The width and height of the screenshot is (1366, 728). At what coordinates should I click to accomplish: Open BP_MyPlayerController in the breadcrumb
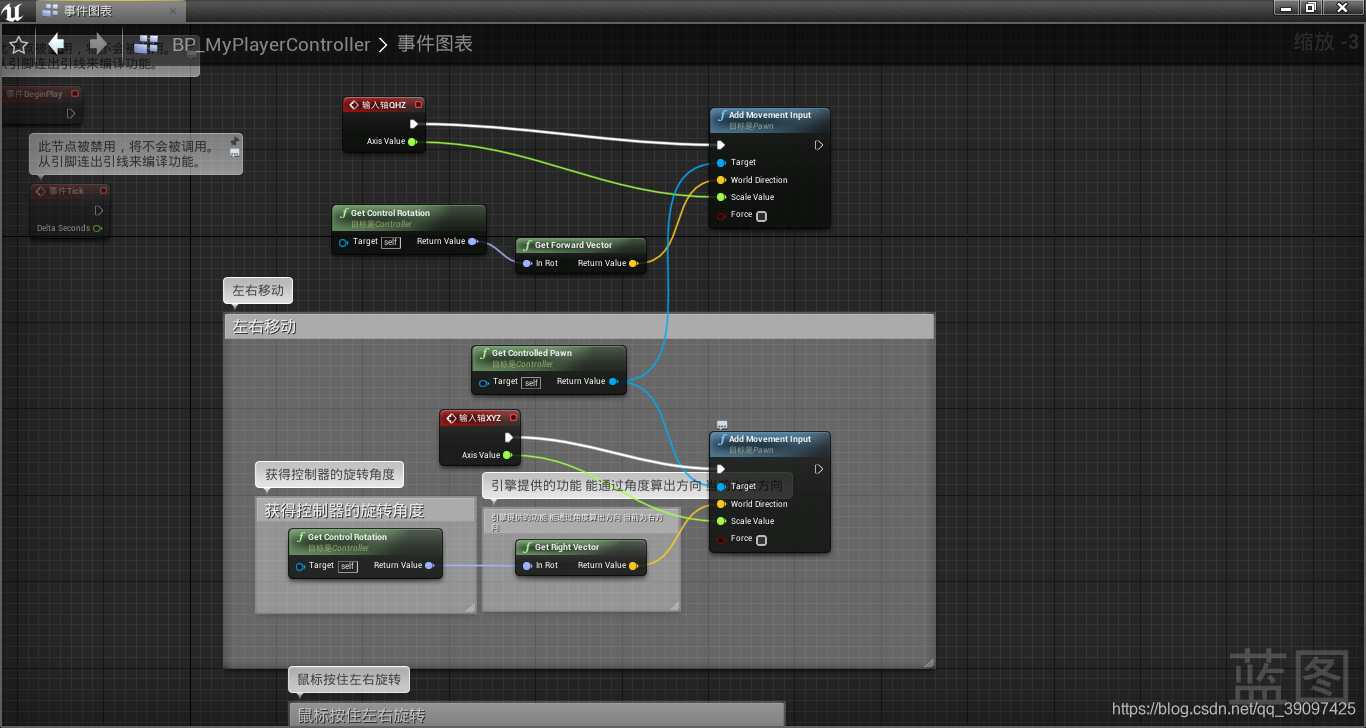pos(271,45)
